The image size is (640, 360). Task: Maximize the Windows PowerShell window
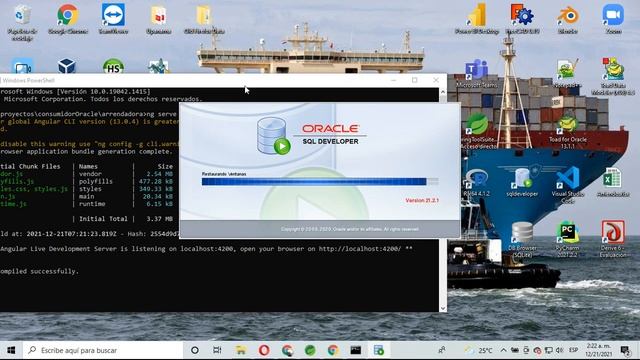pos(415,80)
